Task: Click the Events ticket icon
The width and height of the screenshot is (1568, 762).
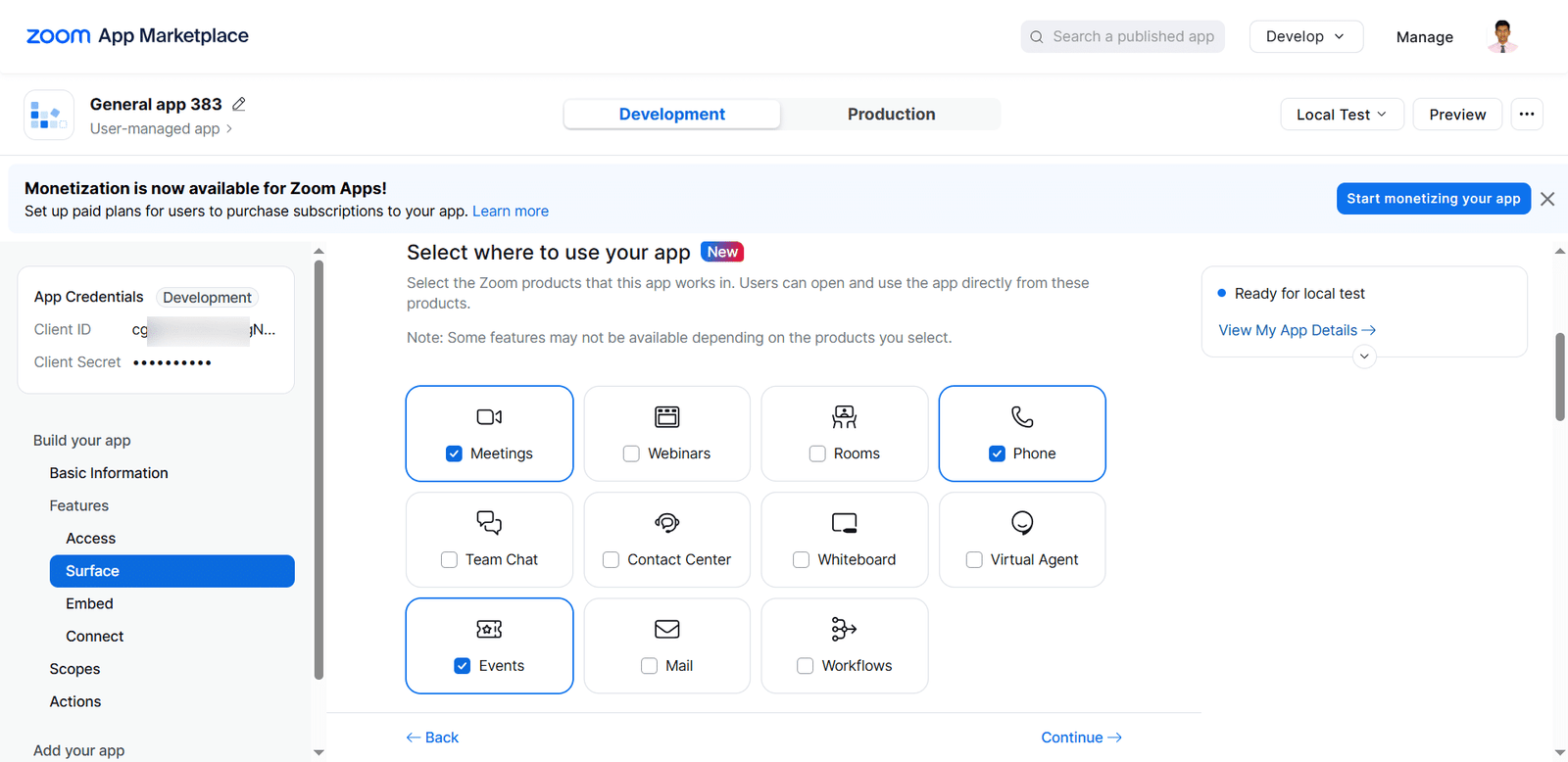Action: (x=489, y=629)
